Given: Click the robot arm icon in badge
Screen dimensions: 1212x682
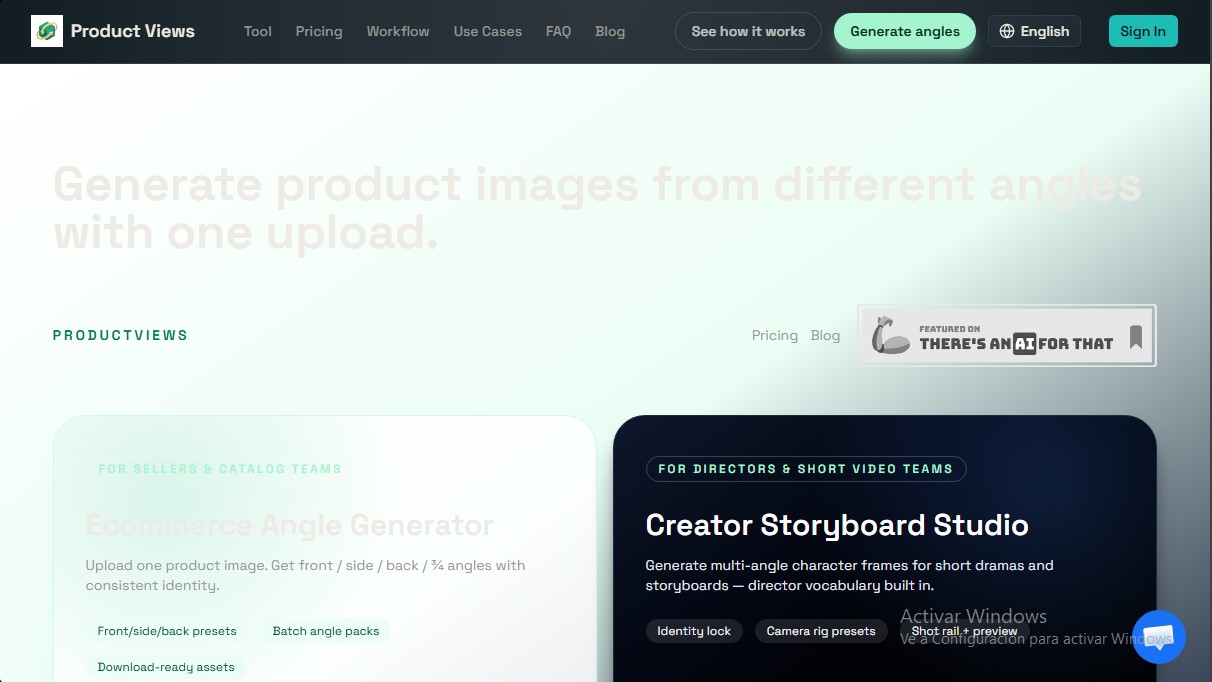Looking at the screenshot, I should tap(890, 336).
